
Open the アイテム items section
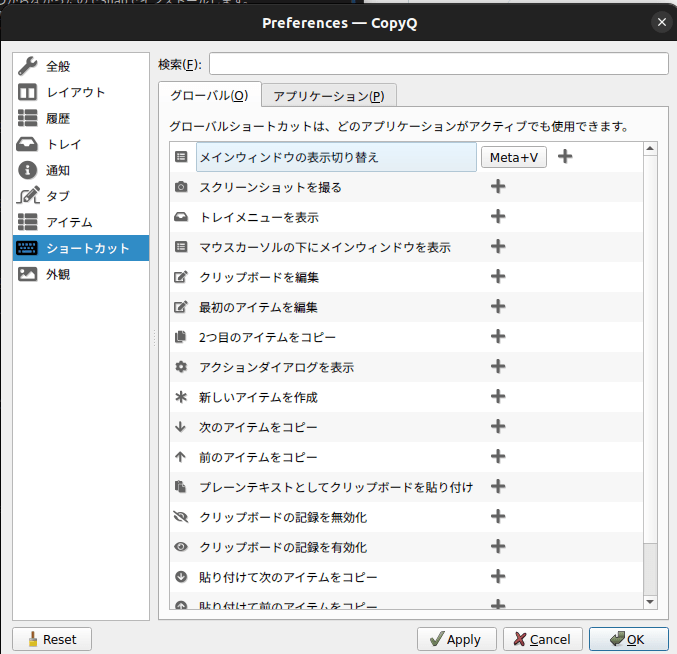[x=81, y=222]
